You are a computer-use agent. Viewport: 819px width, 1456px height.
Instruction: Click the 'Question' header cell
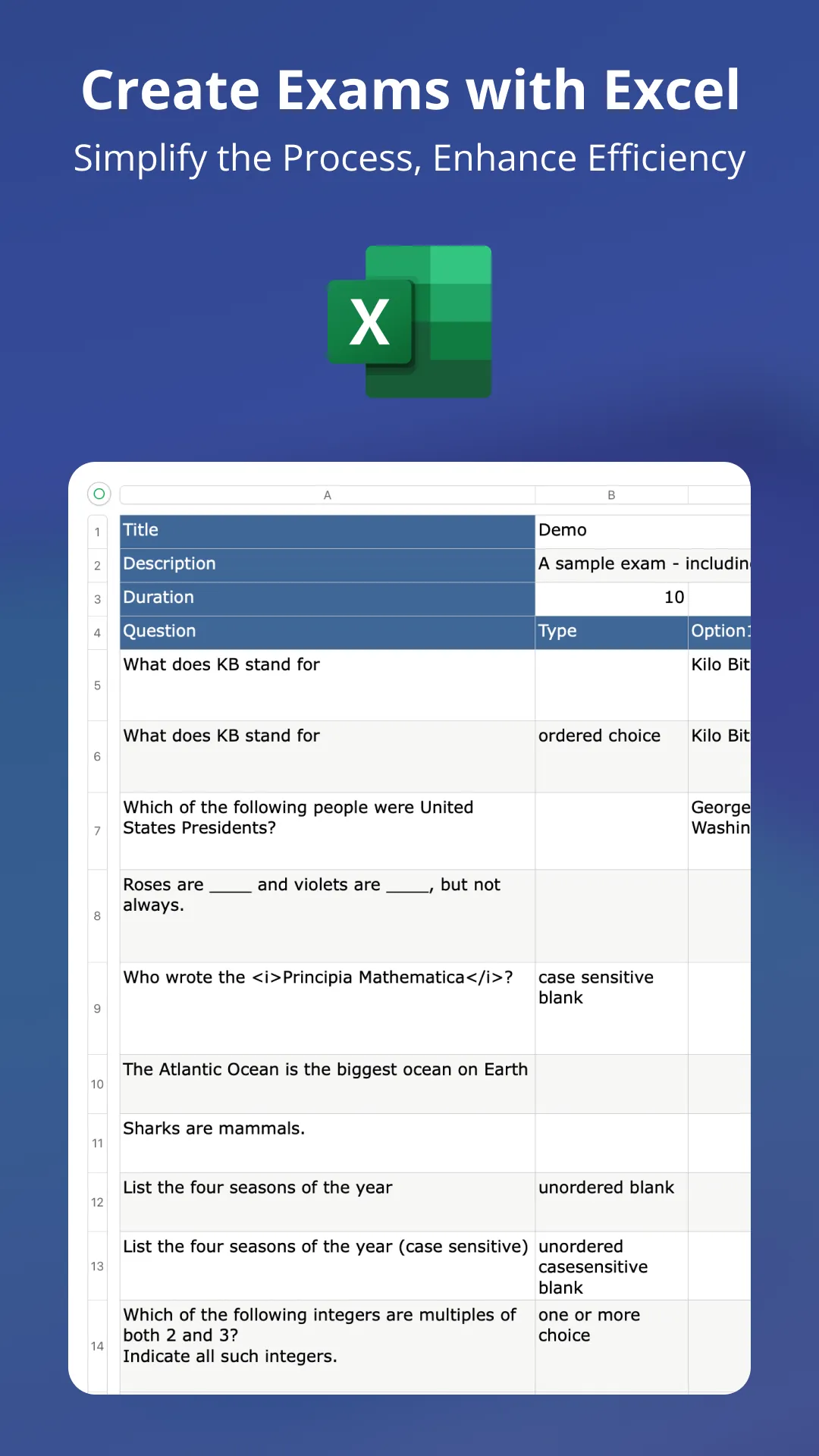(x=328, y=632)
